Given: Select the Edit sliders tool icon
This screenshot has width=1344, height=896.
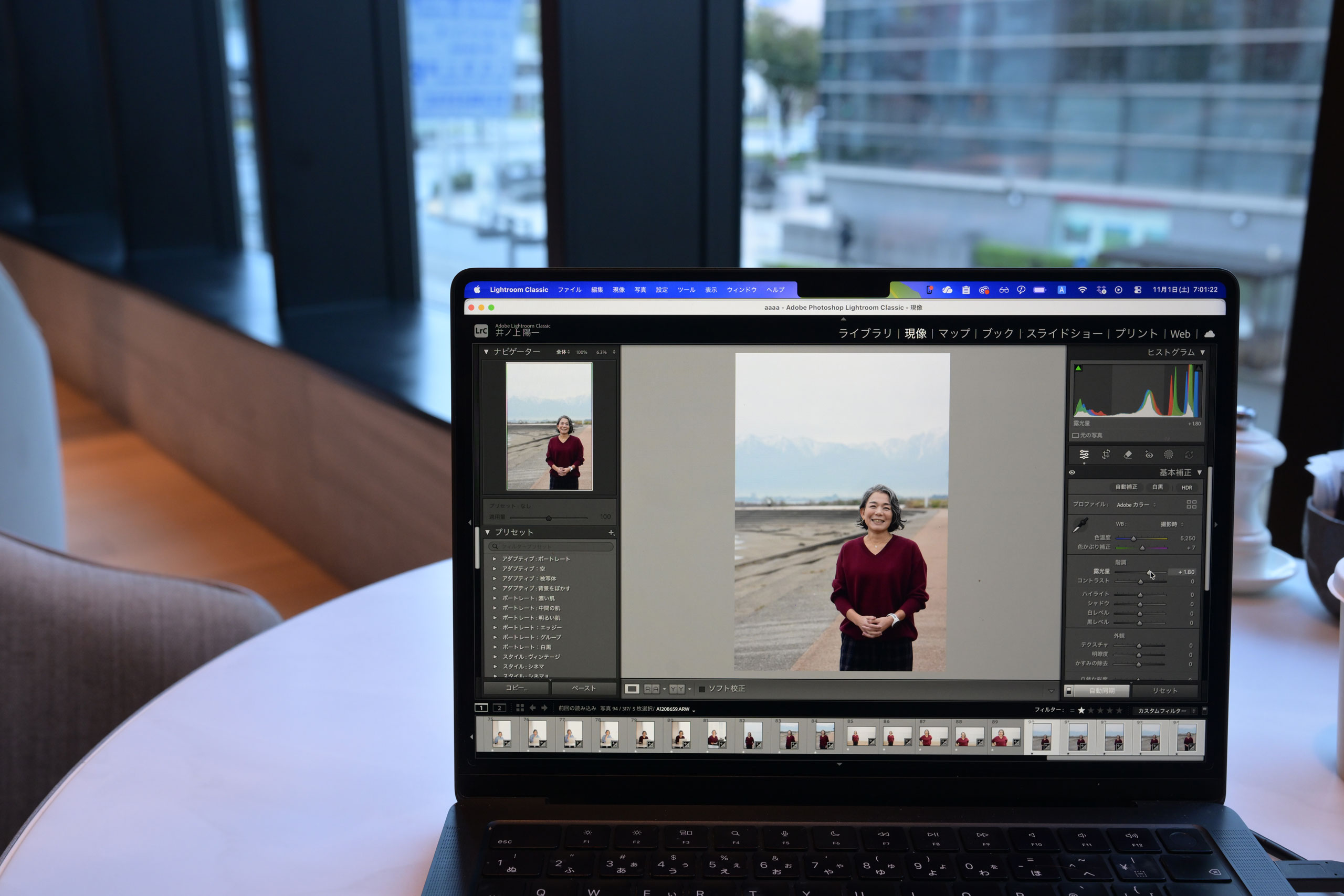Looking at the screenshot, I should (x=1084, y=455).
